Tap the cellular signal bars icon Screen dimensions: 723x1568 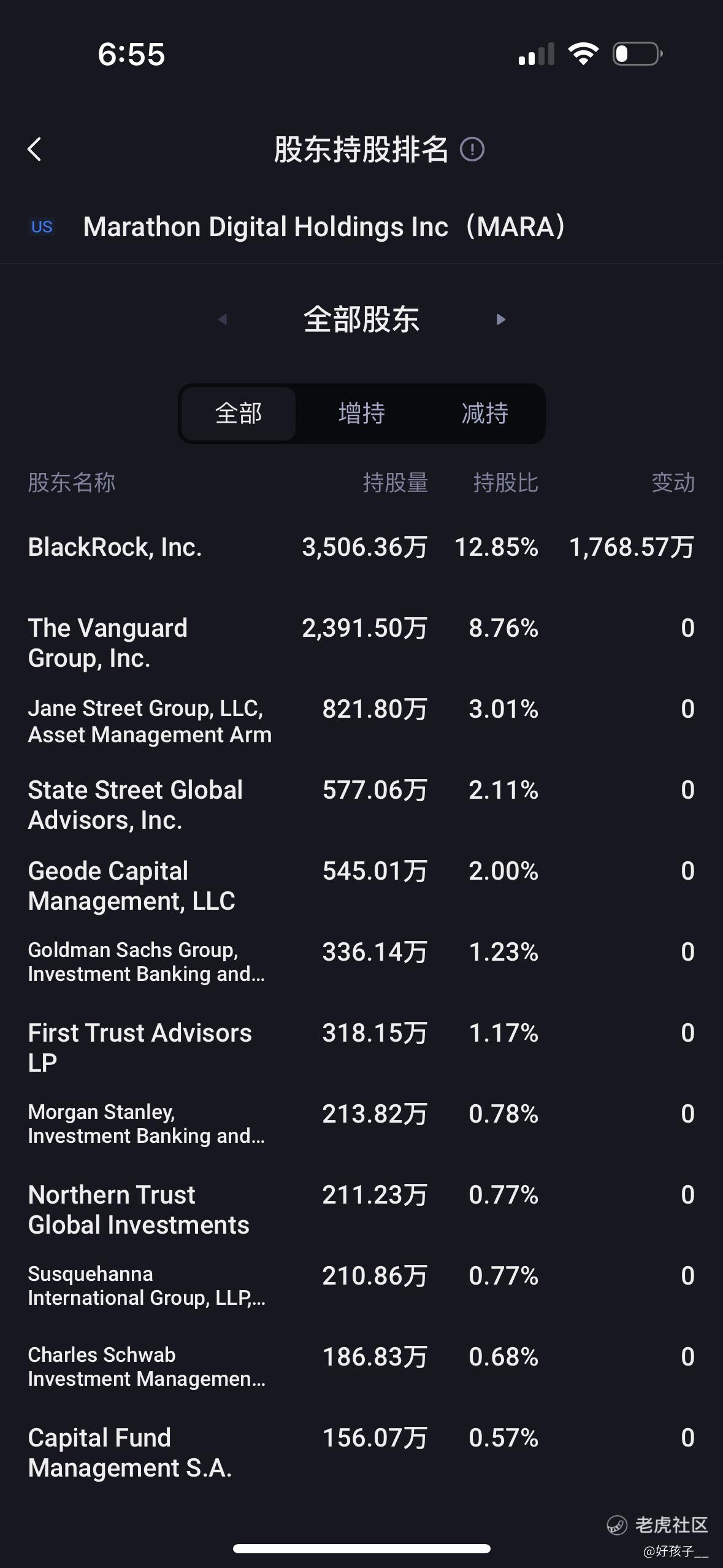click(537, 54)
